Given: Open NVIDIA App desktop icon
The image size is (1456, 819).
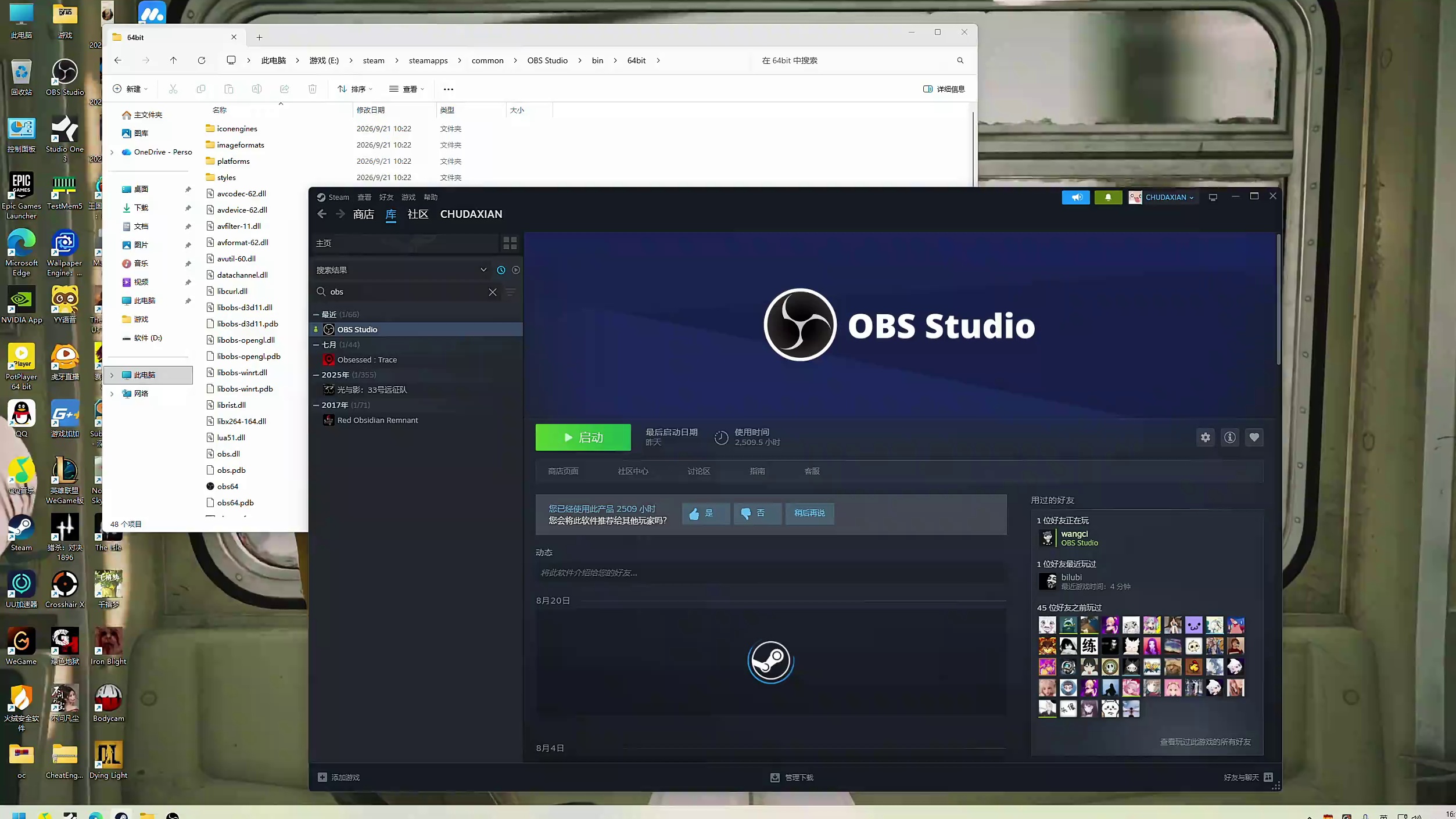Looking at the screenshot, I should tap(21, 305).
